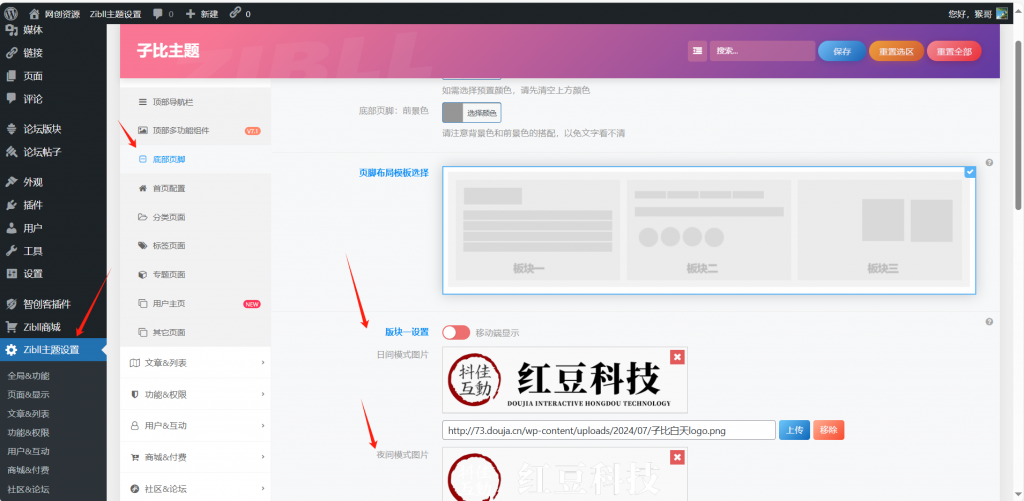Open the 分类页面 settings tab
This screenshot has width=1024, height=501.
point(195,217)
